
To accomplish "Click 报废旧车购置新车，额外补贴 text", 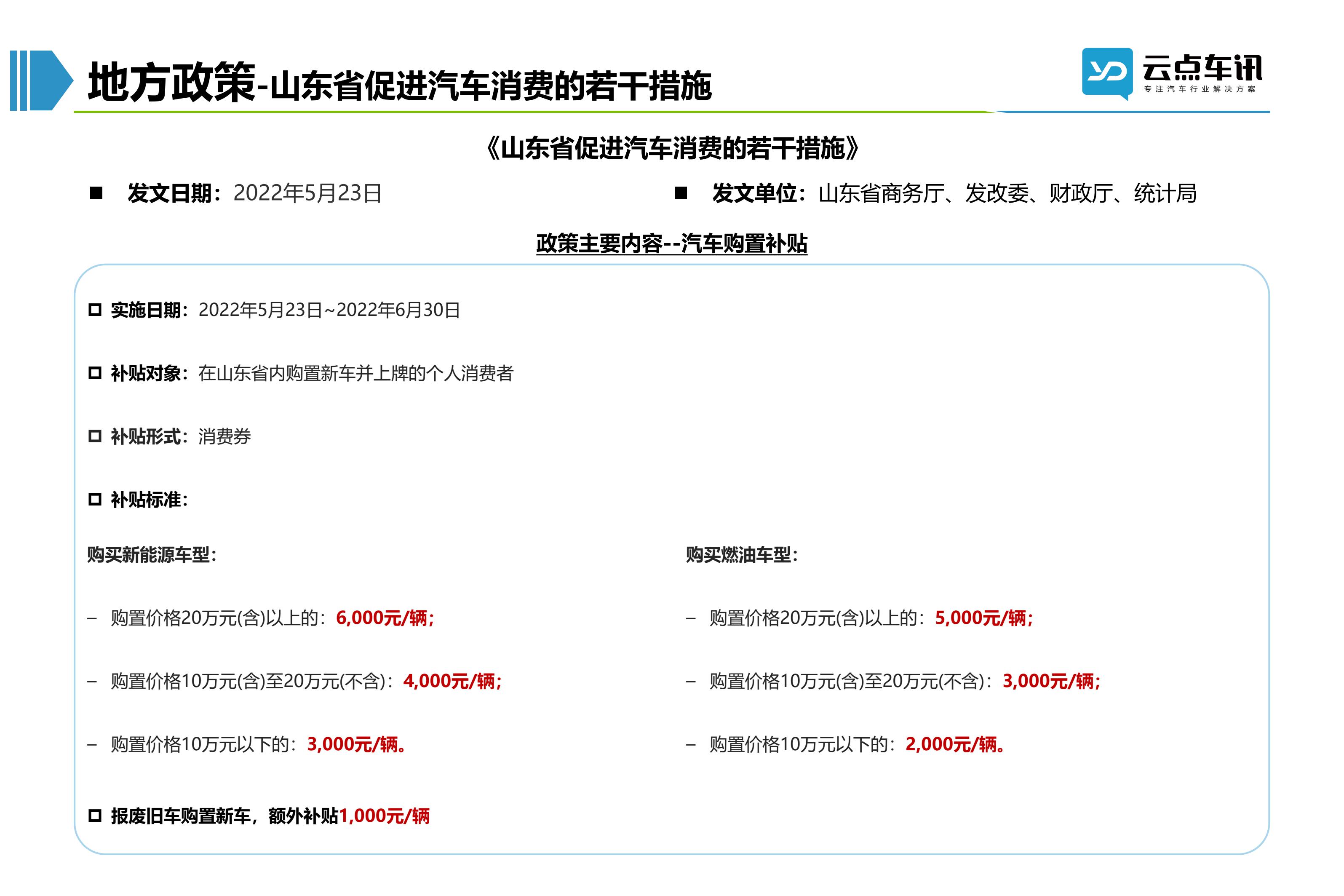I will click(224, 816).
